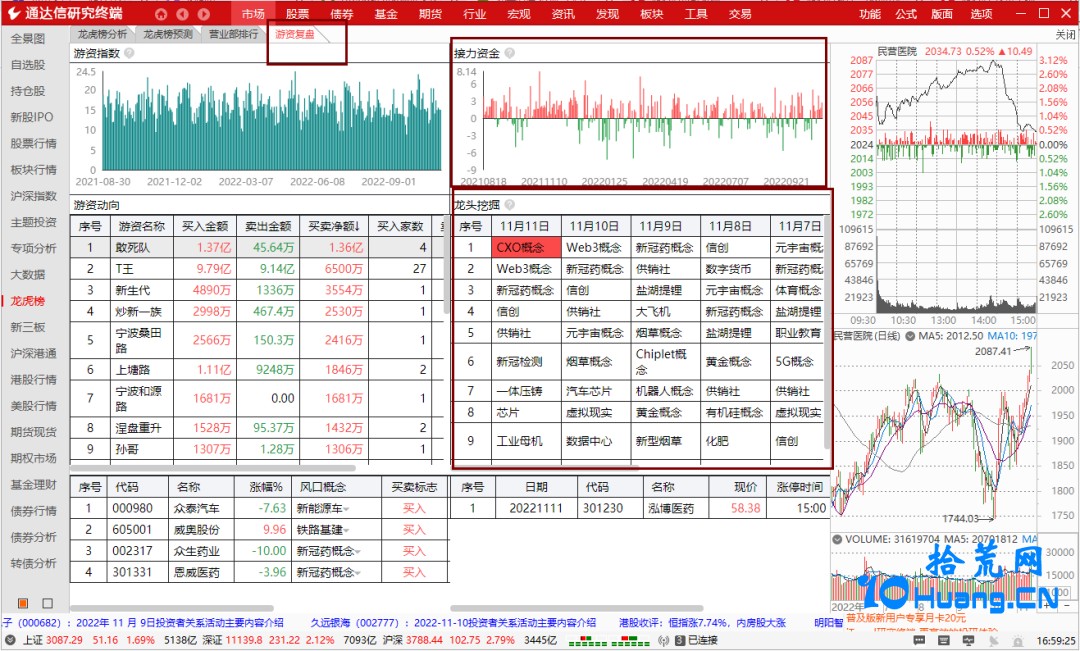
Task: Open the 交易 menu
Action: click(x=740, y=14)
